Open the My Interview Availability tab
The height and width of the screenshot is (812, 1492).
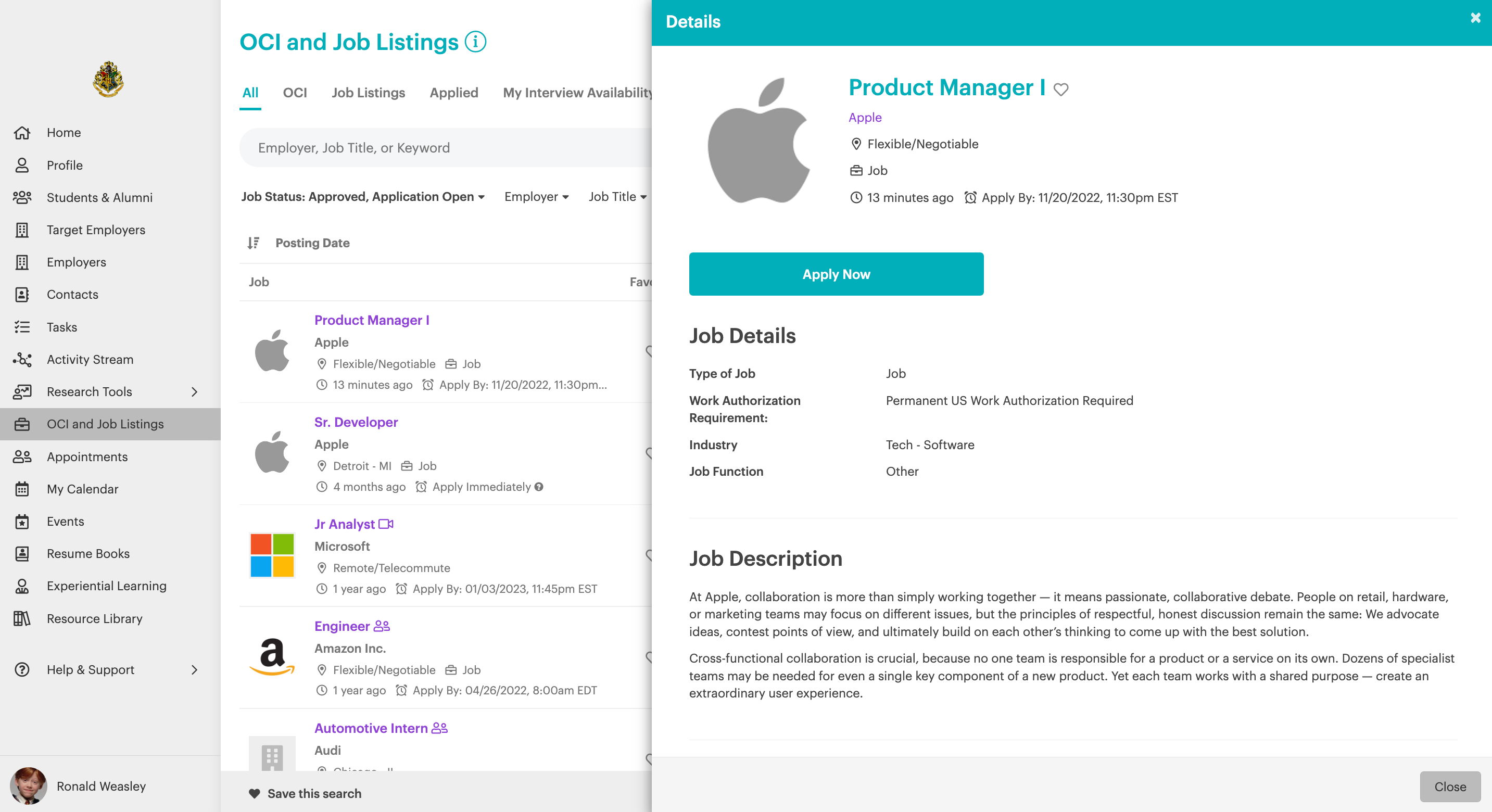click(577, 93)
